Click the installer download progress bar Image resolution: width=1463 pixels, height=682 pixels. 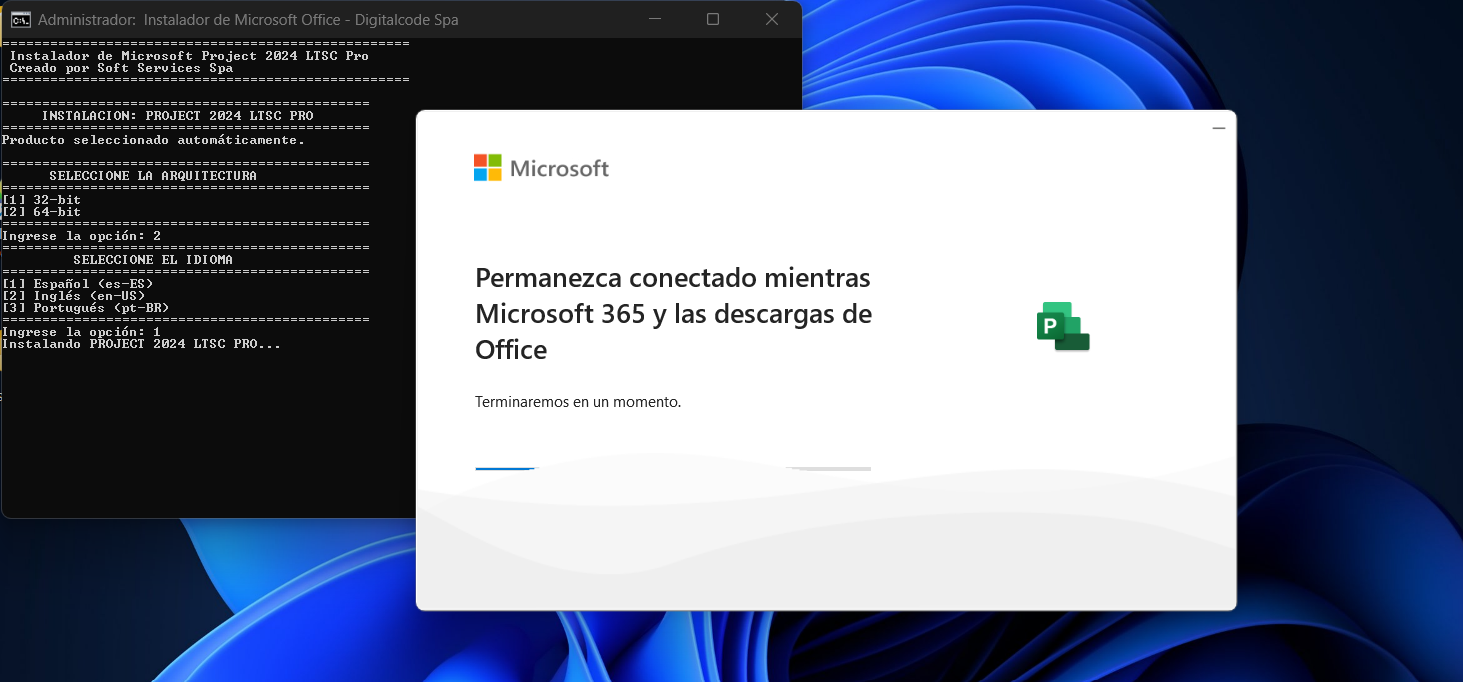pos(673,468)
